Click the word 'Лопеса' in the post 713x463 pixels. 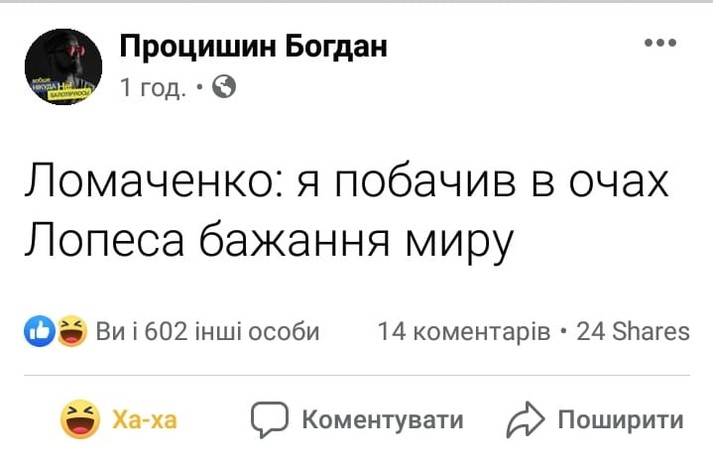tap(101, 243)
